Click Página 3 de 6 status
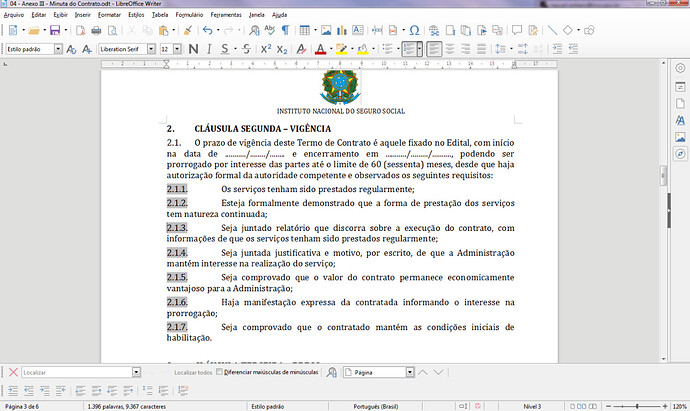 22,407
